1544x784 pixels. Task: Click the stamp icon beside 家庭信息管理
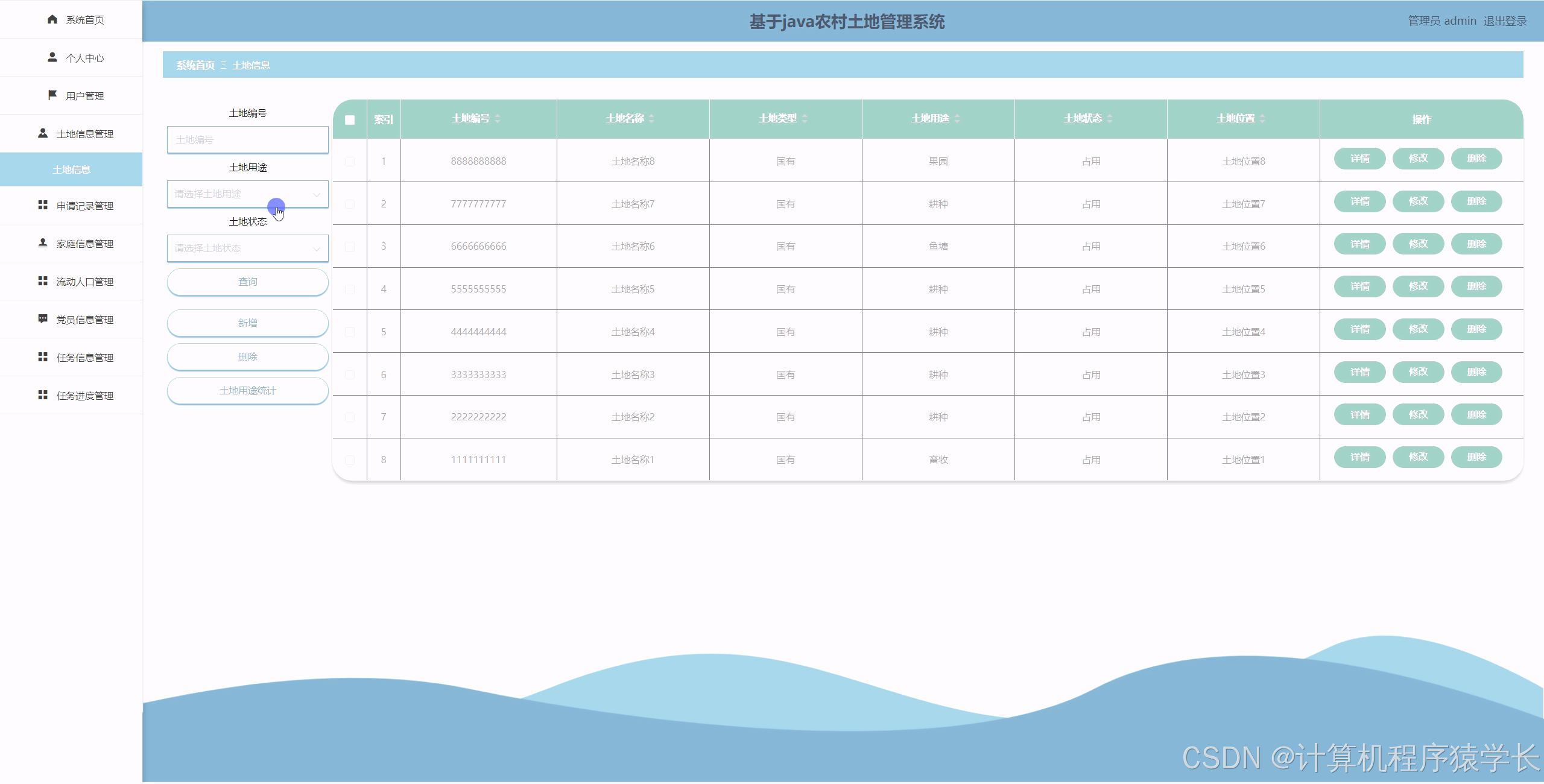pyautogui.click(x=43, y=243)
